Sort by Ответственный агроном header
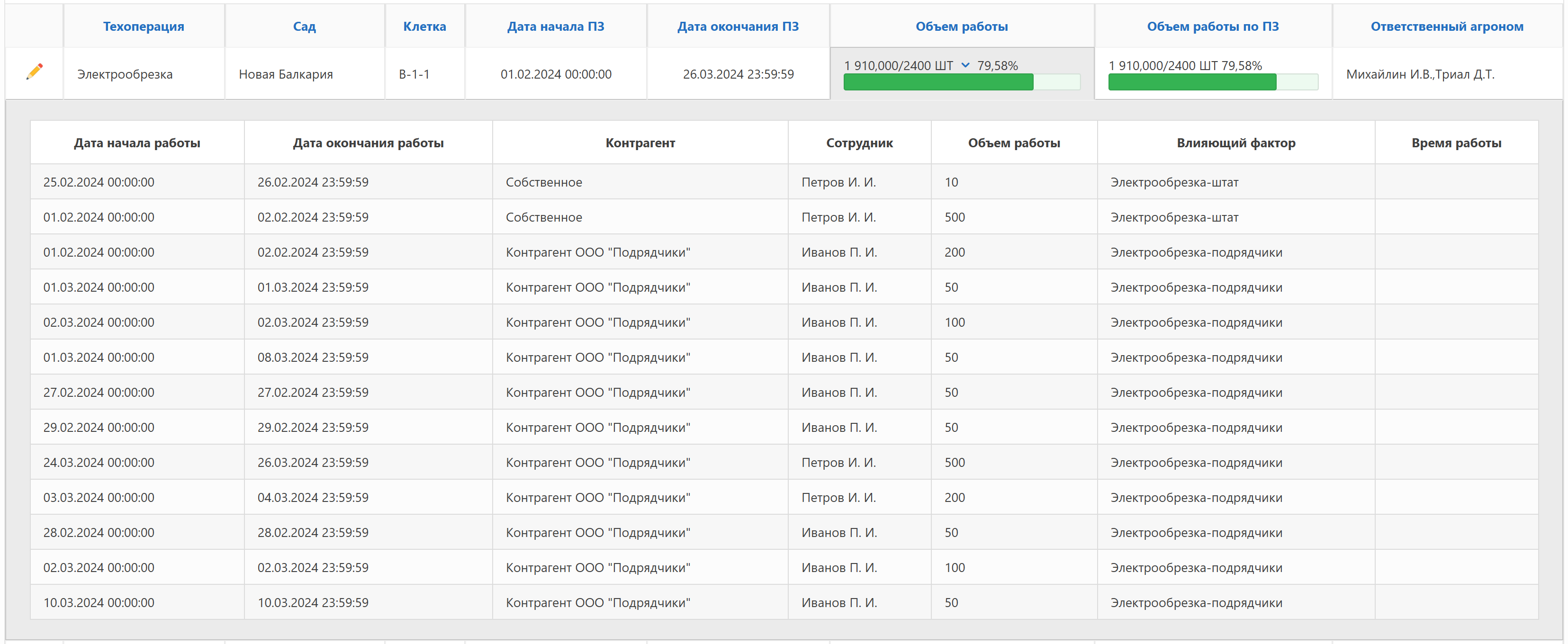This screenshot has width=1568, height=644. pyautogui.click(x=1446, y=26)
